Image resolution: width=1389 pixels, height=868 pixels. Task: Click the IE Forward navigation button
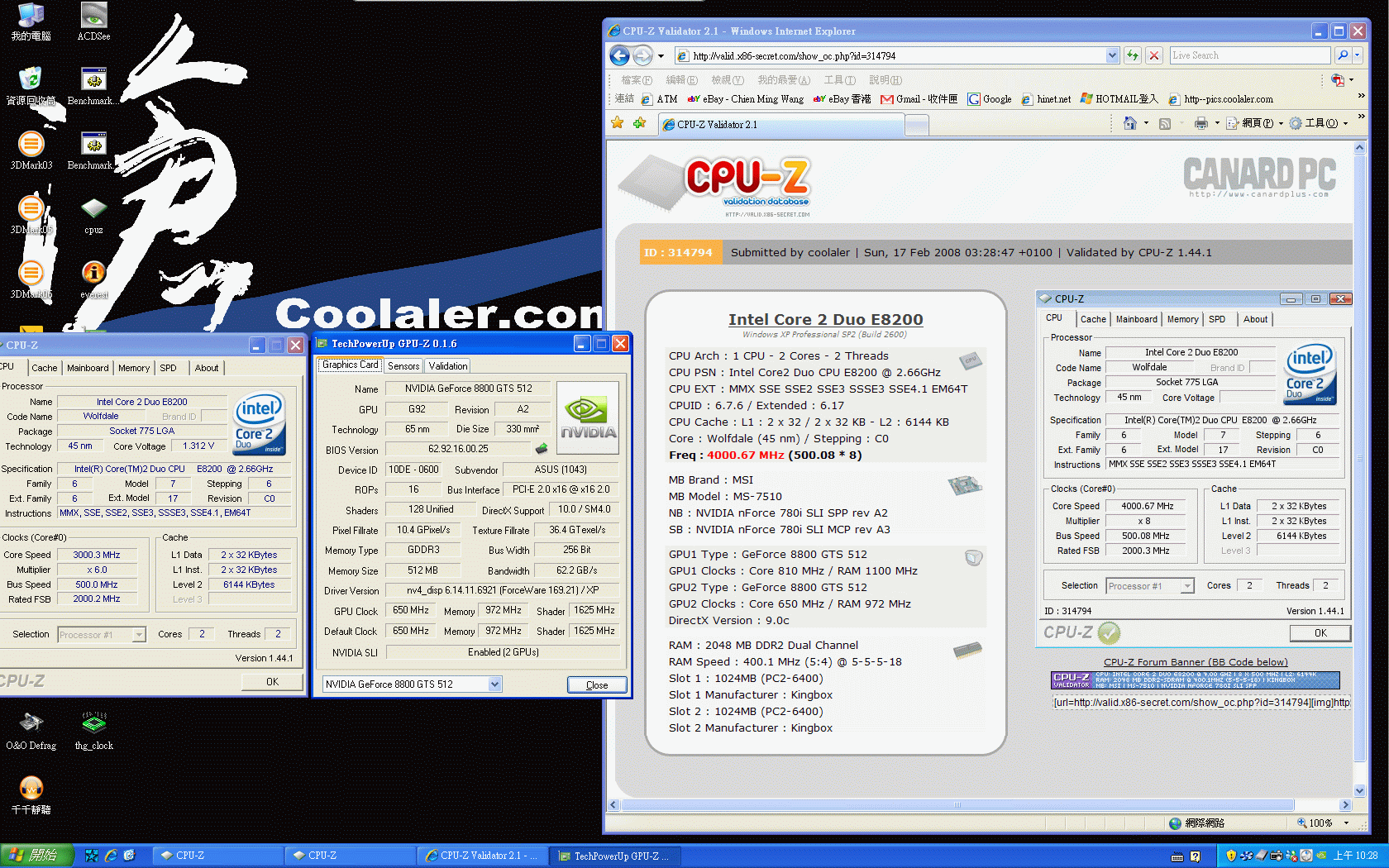(x=642, y=55)
